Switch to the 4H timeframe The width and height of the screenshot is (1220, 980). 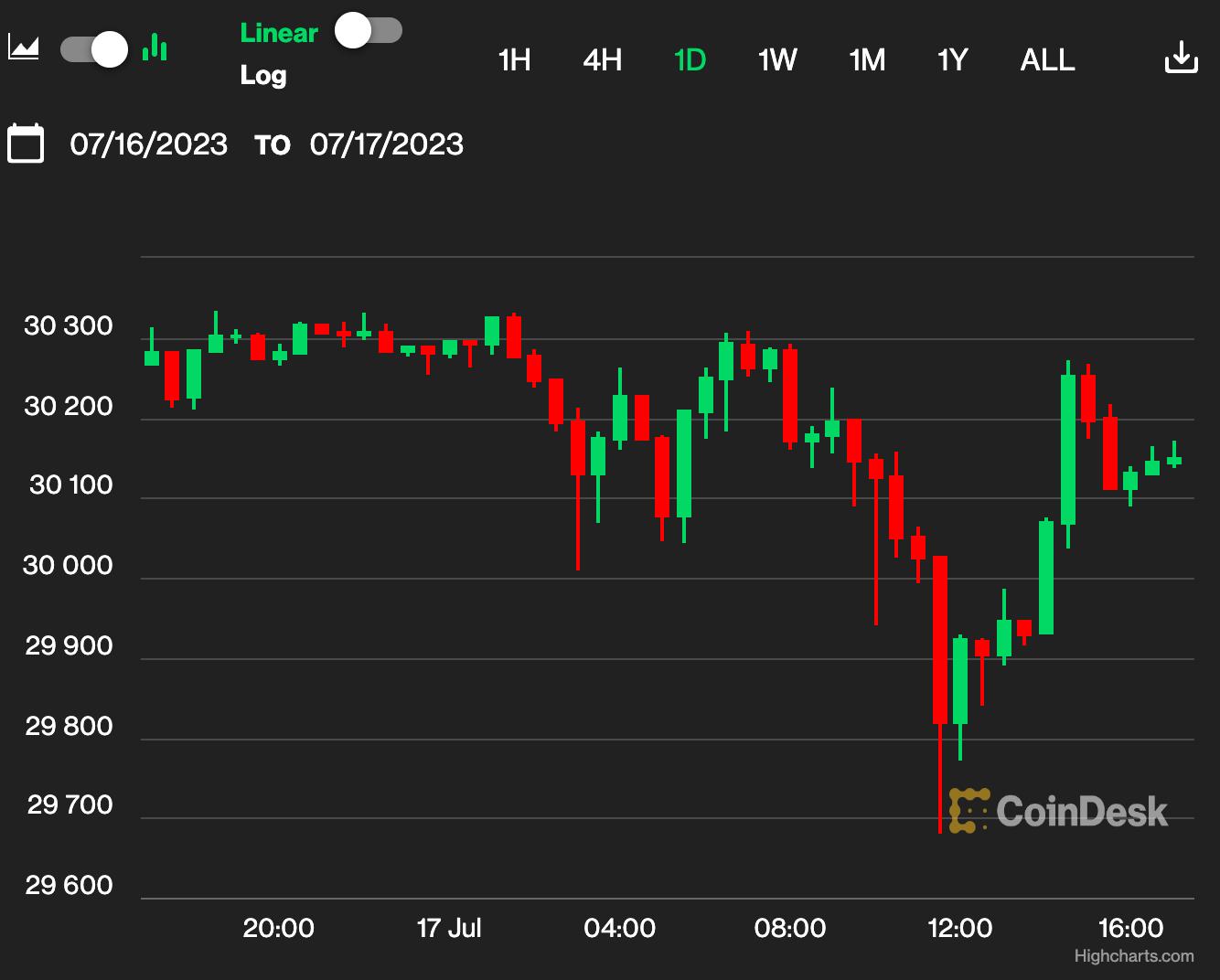click(x=603, y=60)
